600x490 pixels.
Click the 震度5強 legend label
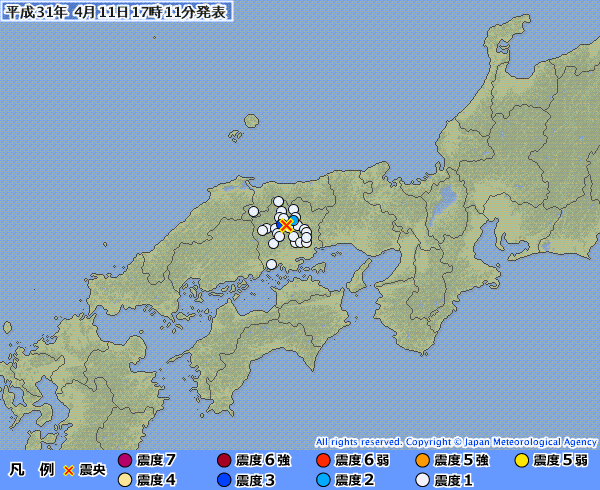(x=461, y=460)
